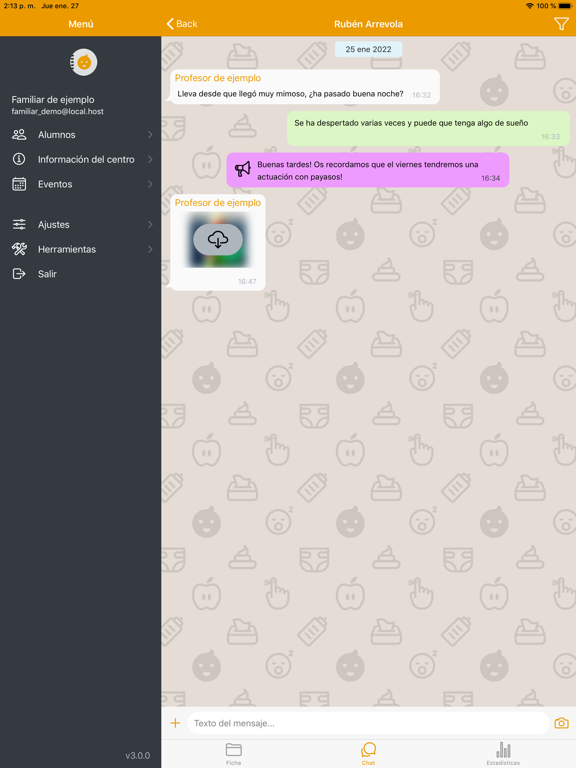This screenshot has width=576, height=768.
Task: Go back using the Back button
Action: tap(182, 24)
